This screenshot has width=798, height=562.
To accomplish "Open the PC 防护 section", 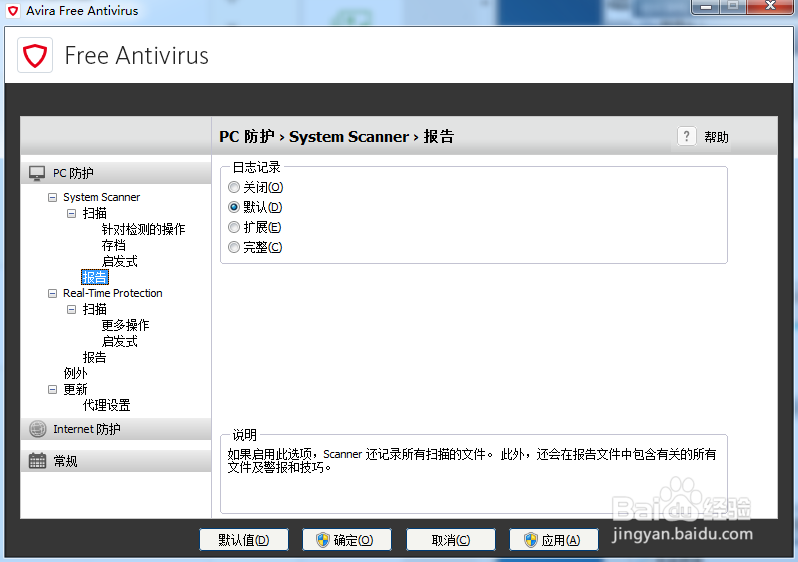I will pos(117,173).
